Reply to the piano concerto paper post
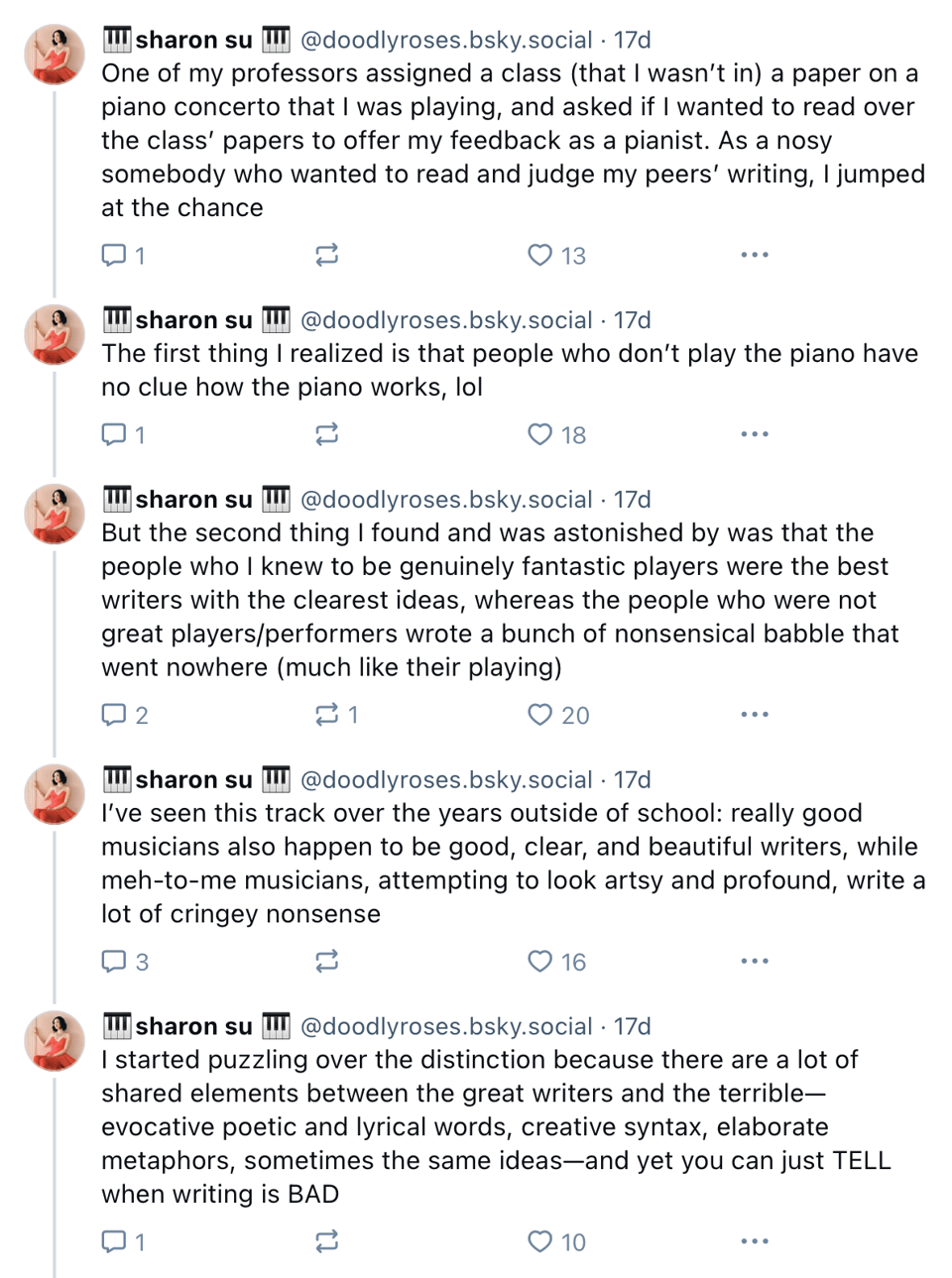Image resolution: width=952 pixels, height=1278 pixels. 115,256
